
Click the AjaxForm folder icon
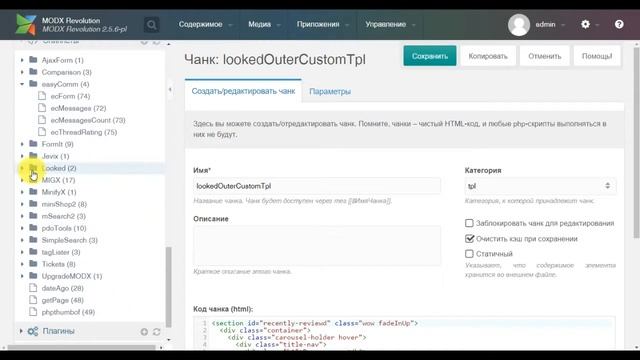click(33, 60)
